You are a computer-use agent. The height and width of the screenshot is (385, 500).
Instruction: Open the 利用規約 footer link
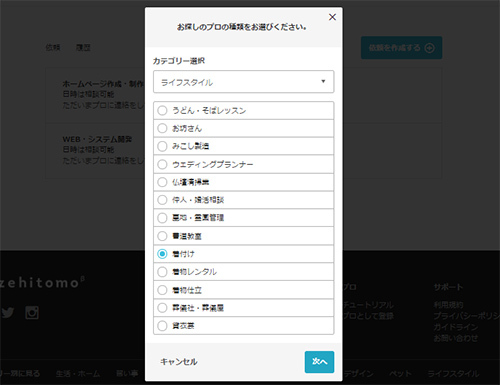pyautogui.click(x=448, y=305)
